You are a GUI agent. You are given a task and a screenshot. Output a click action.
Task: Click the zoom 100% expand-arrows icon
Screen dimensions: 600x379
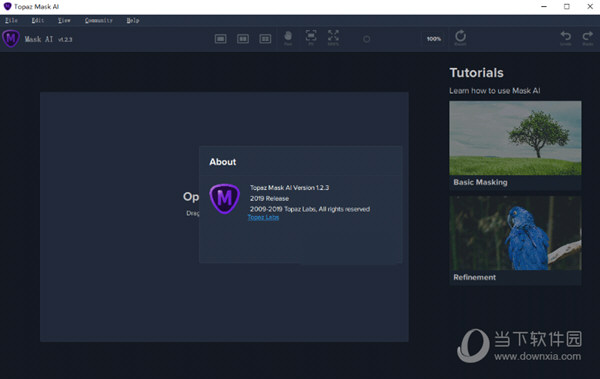pos(333,38)
